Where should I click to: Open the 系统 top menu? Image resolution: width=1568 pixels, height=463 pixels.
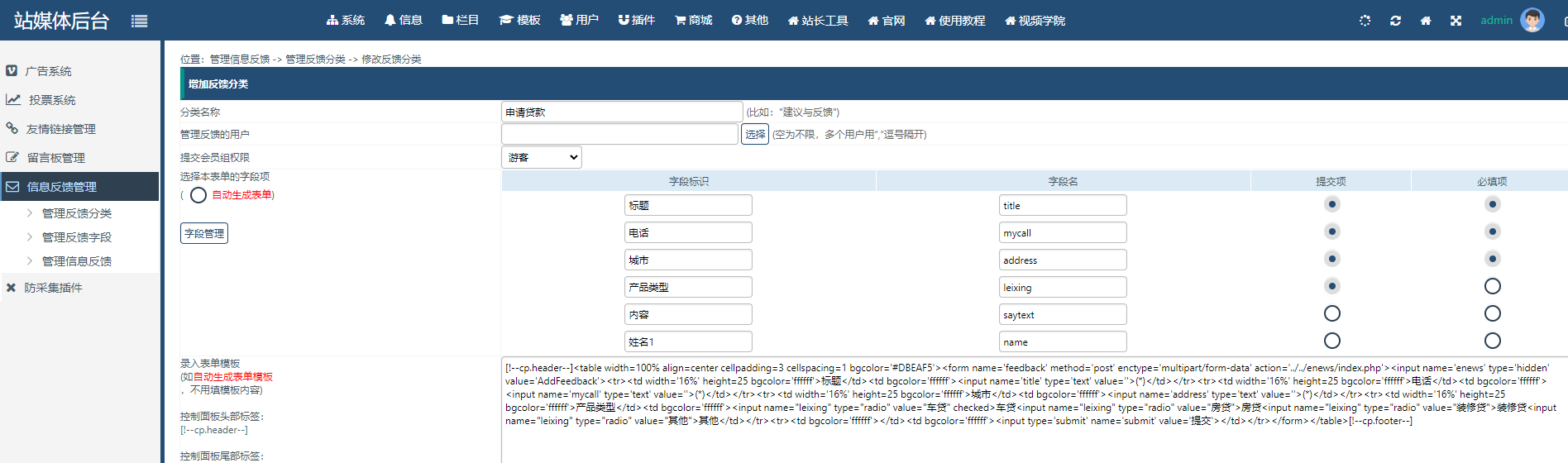click(x=346, y=20)
